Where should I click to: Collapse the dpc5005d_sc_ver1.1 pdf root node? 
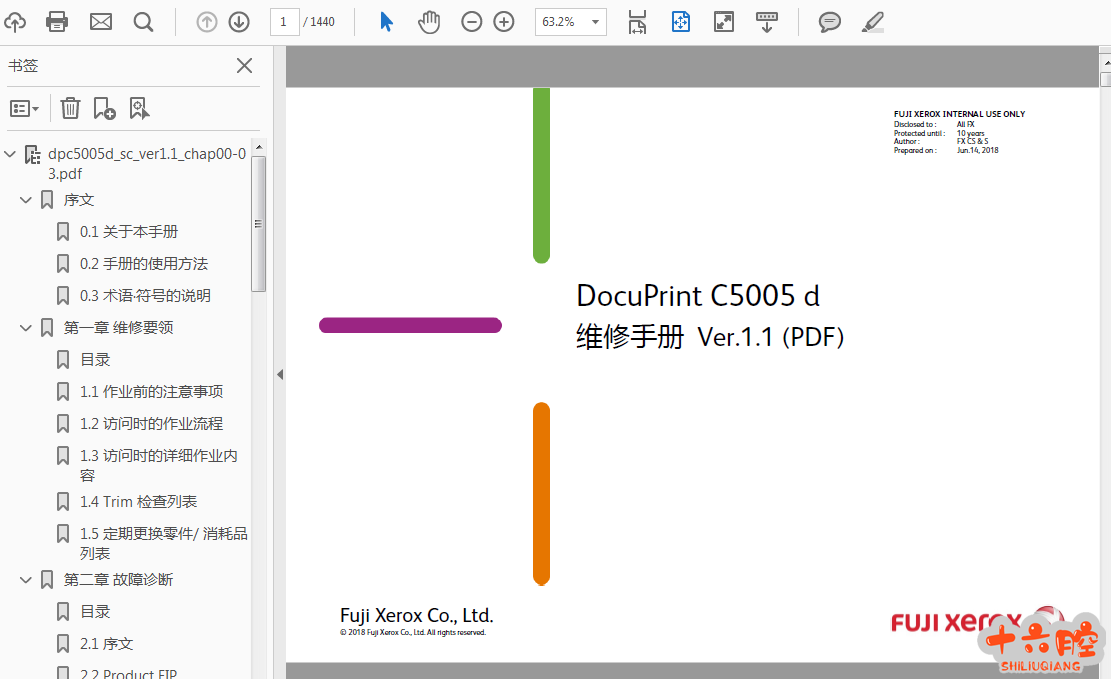click(10, 154)
